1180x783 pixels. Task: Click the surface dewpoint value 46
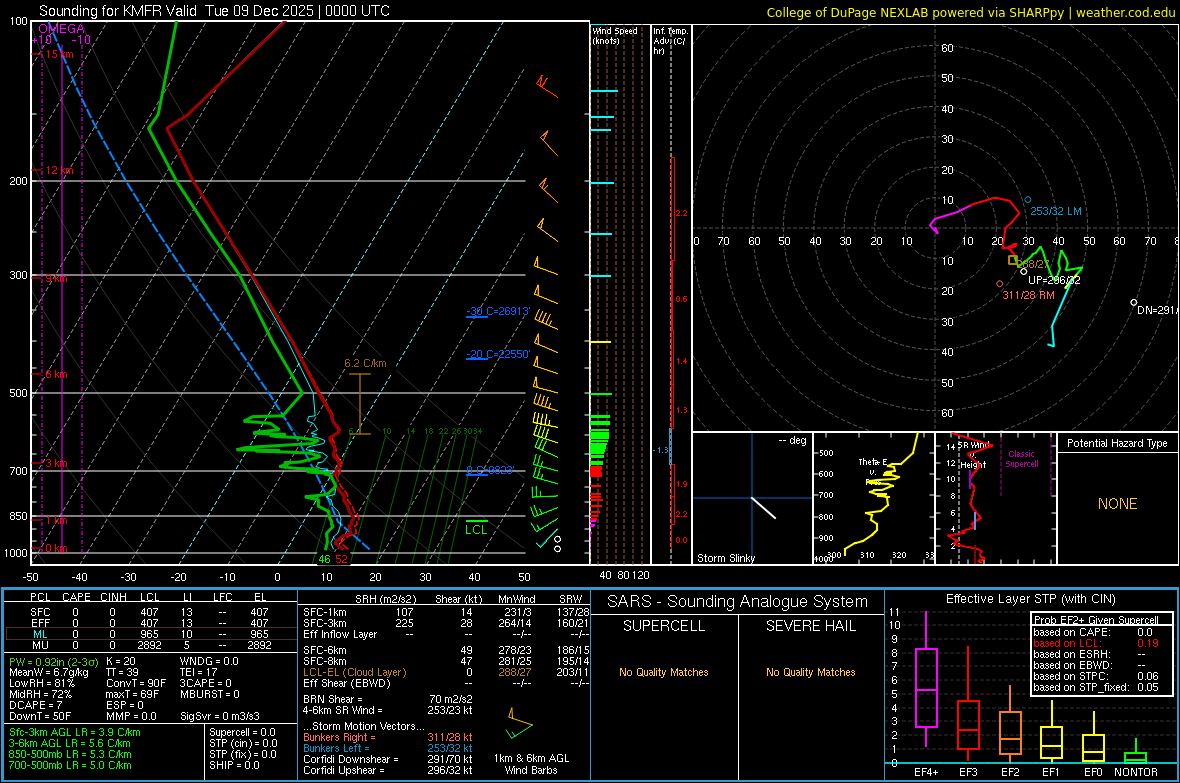(x=324, y=559)
